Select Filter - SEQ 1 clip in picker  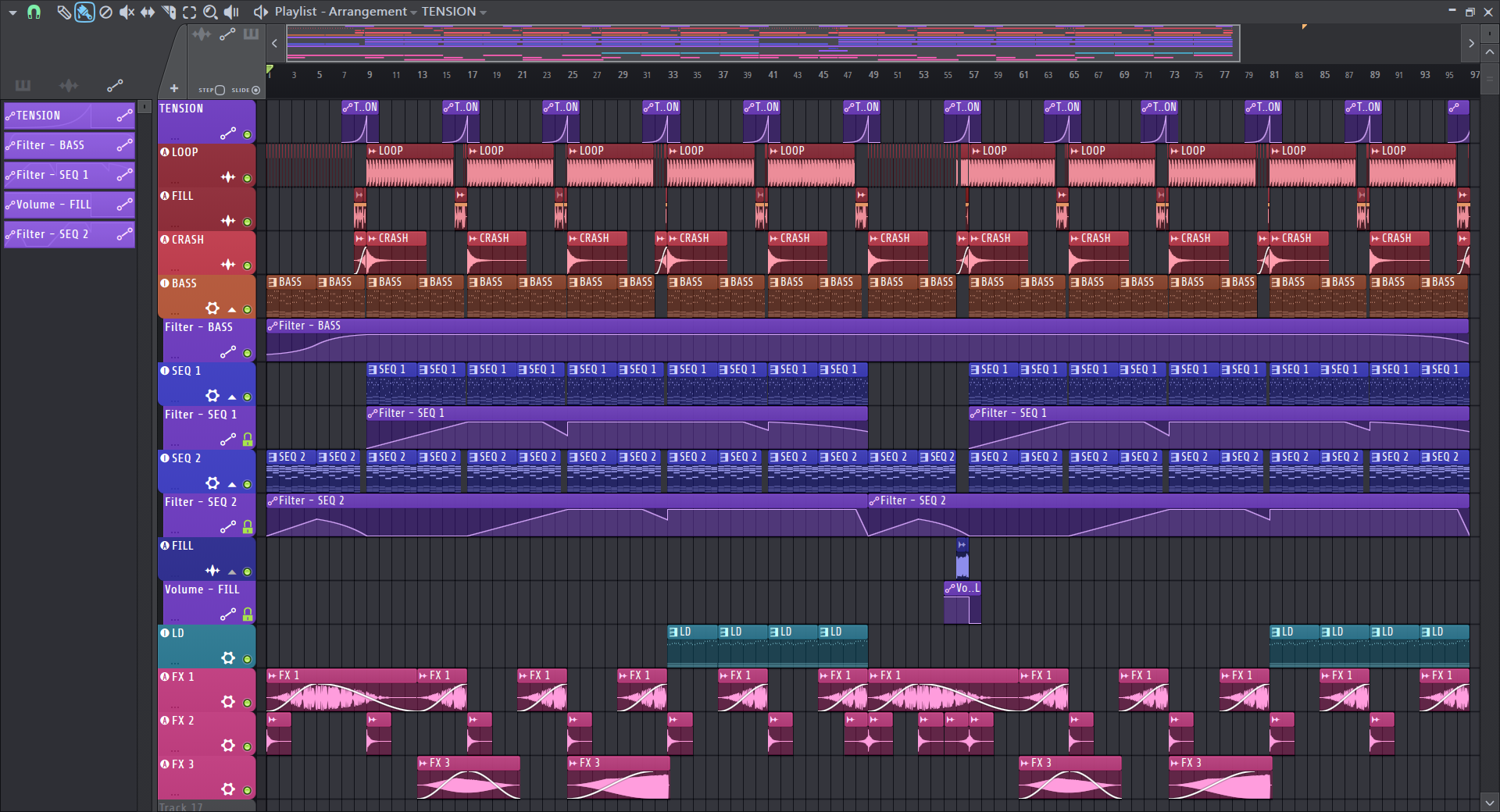click(70, 175)
